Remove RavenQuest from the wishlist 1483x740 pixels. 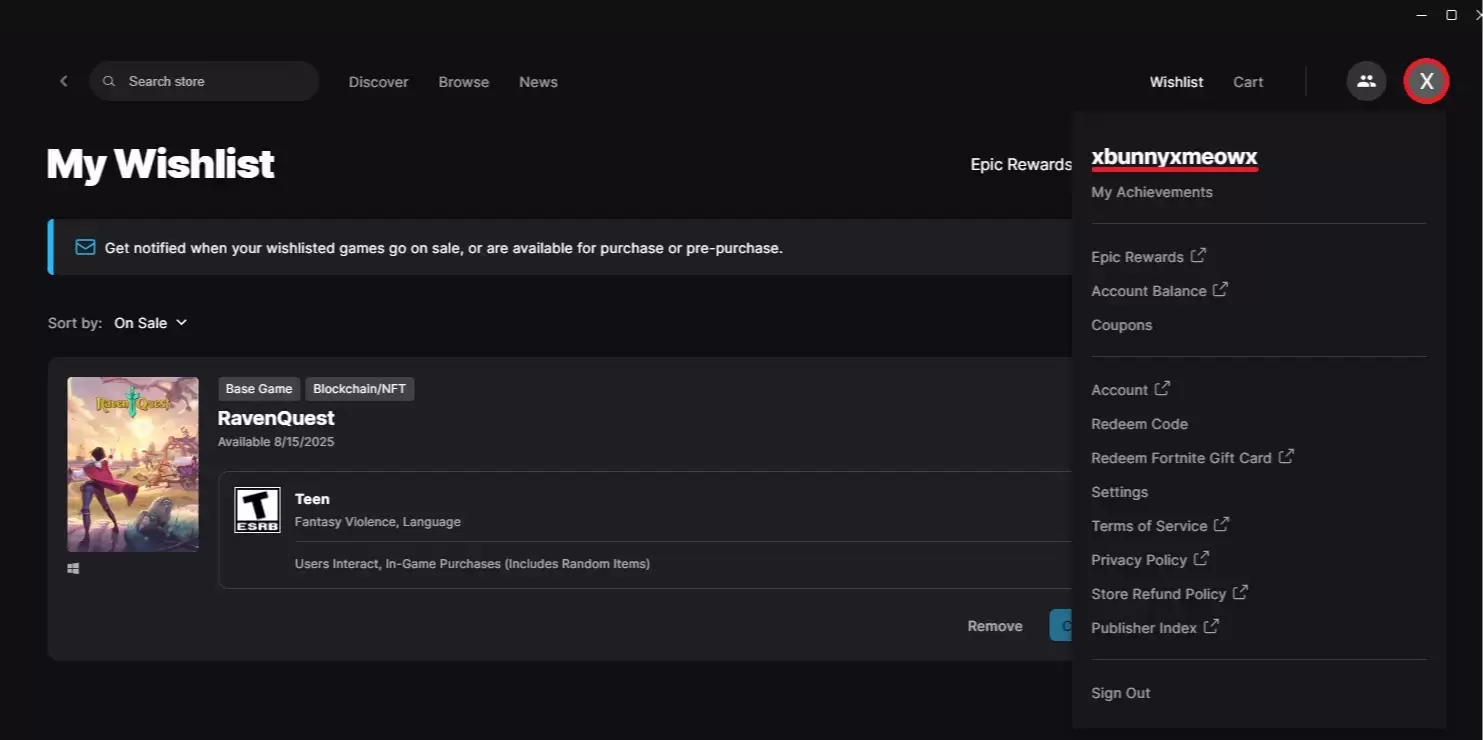(x=994, y=626)
